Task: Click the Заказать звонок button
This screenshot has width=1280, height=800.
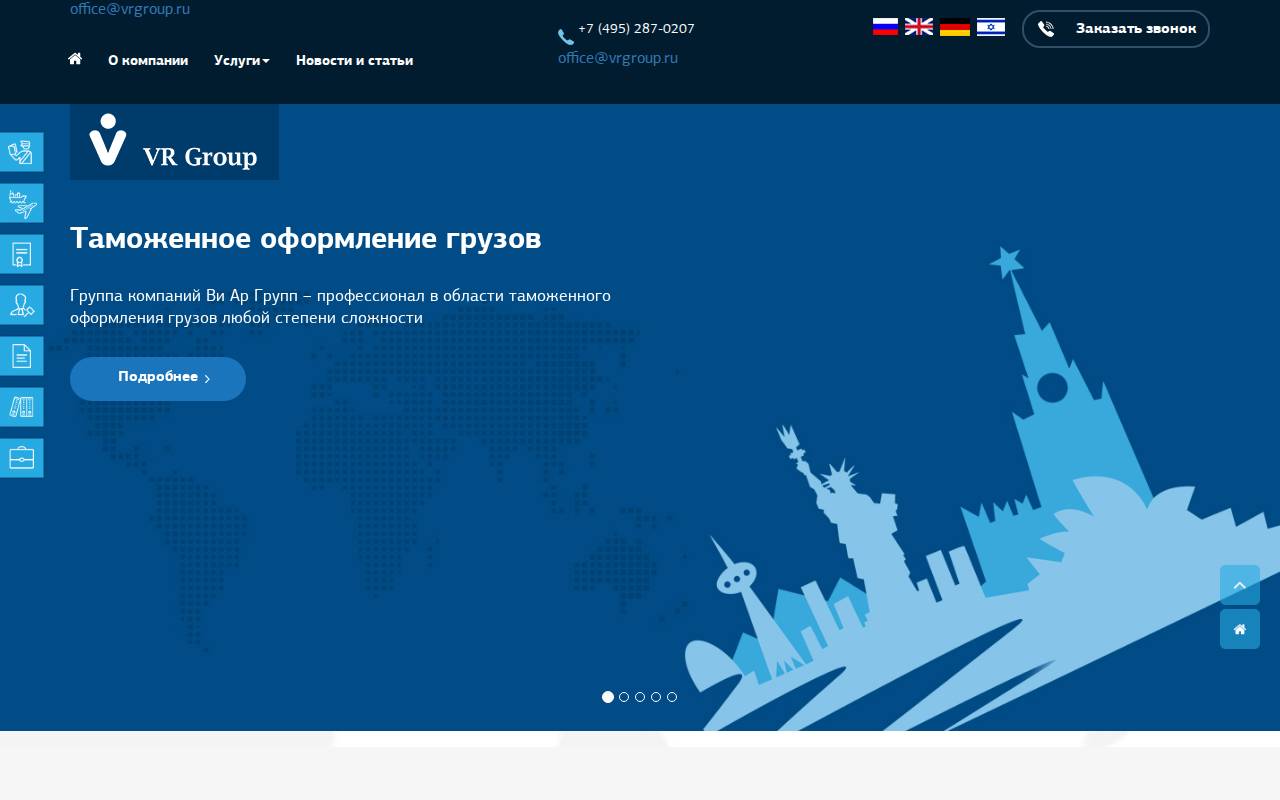Action: pos(1116,29)
